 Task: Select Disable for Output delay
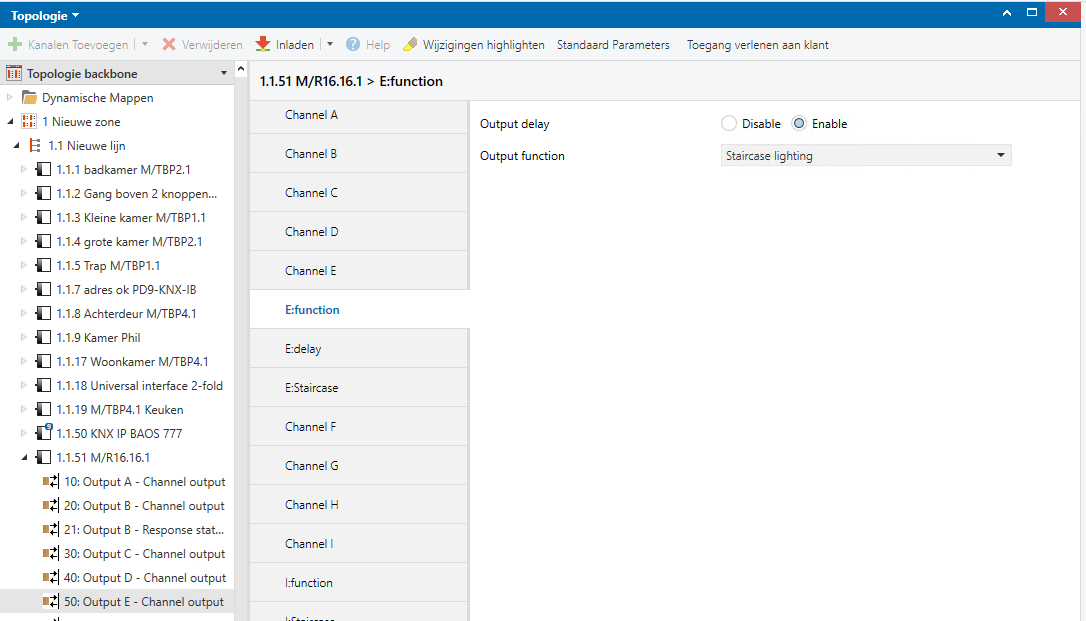point(728,124)
